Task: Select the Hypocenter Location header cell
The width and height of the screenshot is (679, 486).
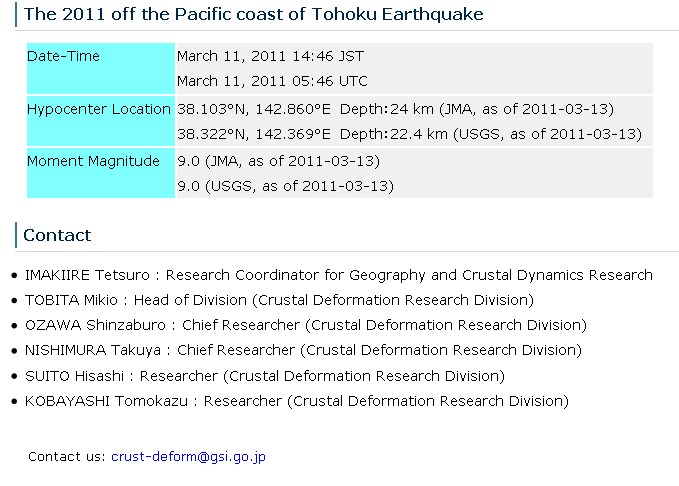Action: [x=101, y=121]
